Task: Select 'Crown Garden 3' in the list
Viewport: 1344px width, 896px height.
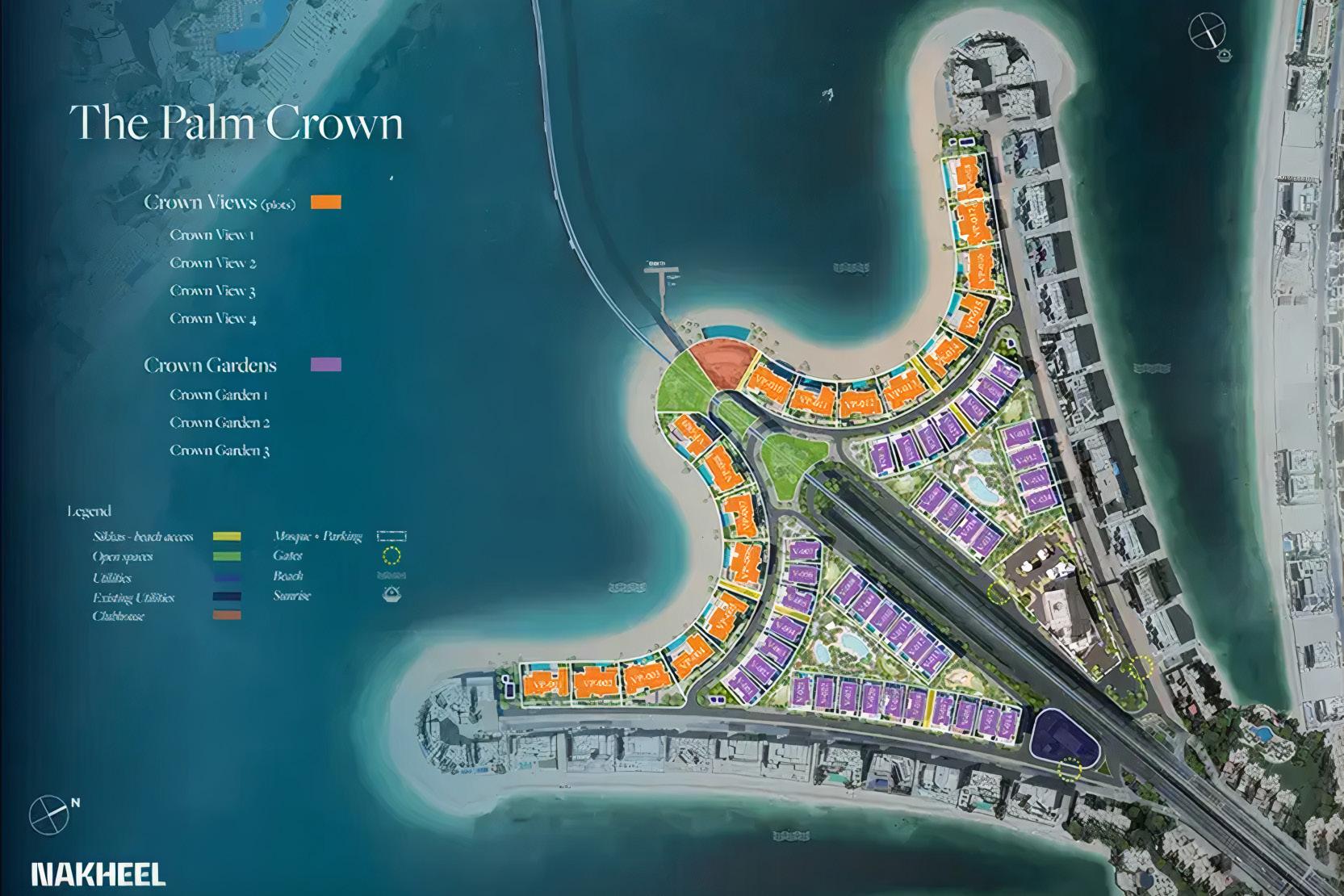Action: point(220,450)
